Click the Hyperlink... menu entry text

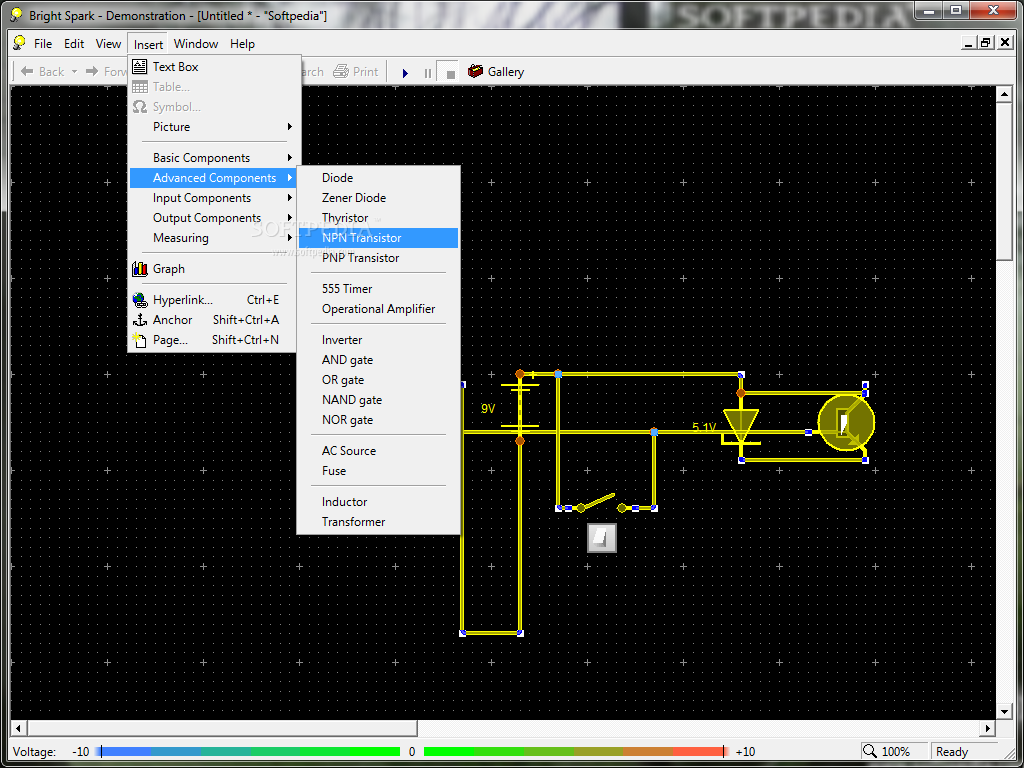pos(183,300)
